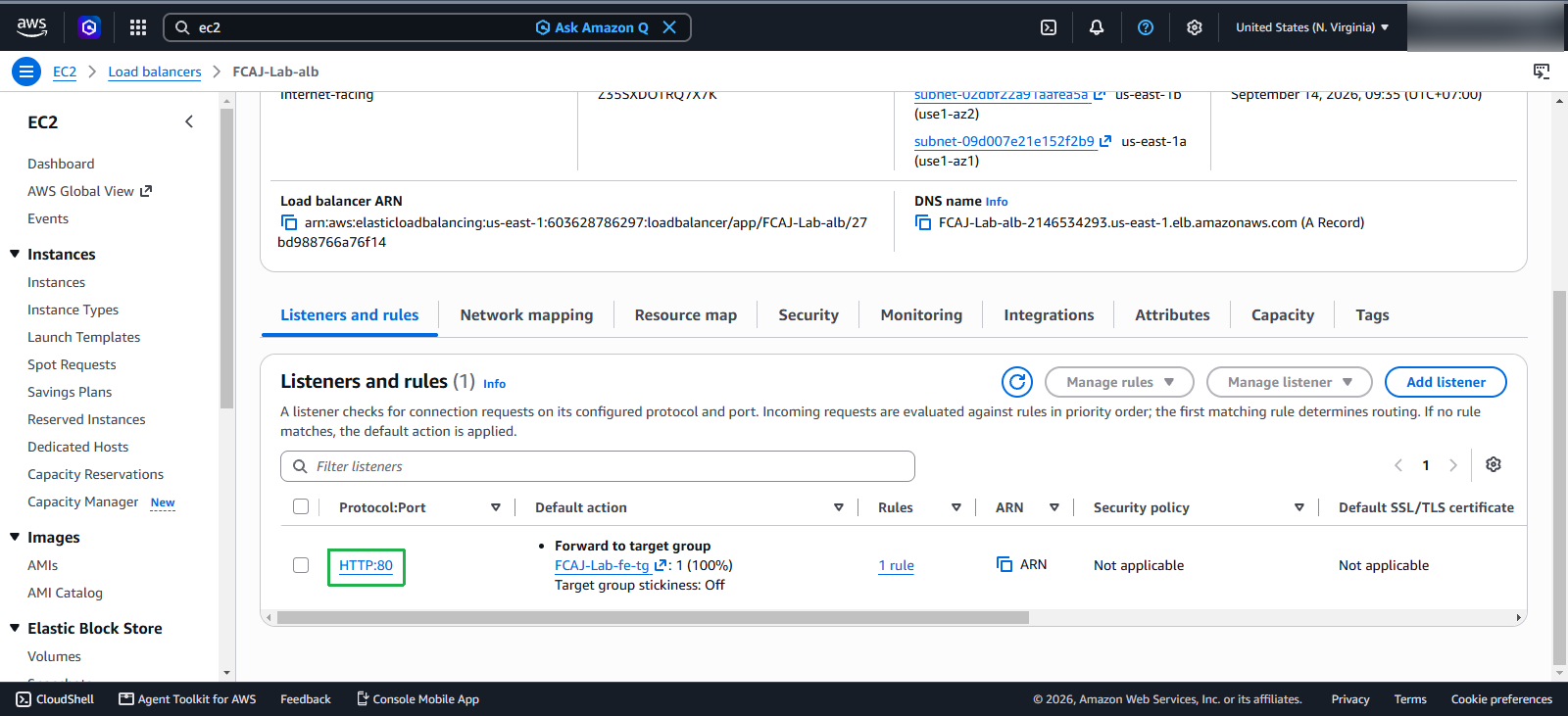Open the CloudShell icon in the top bar
1568x716 pixels.
click(x=1049, y=27)
